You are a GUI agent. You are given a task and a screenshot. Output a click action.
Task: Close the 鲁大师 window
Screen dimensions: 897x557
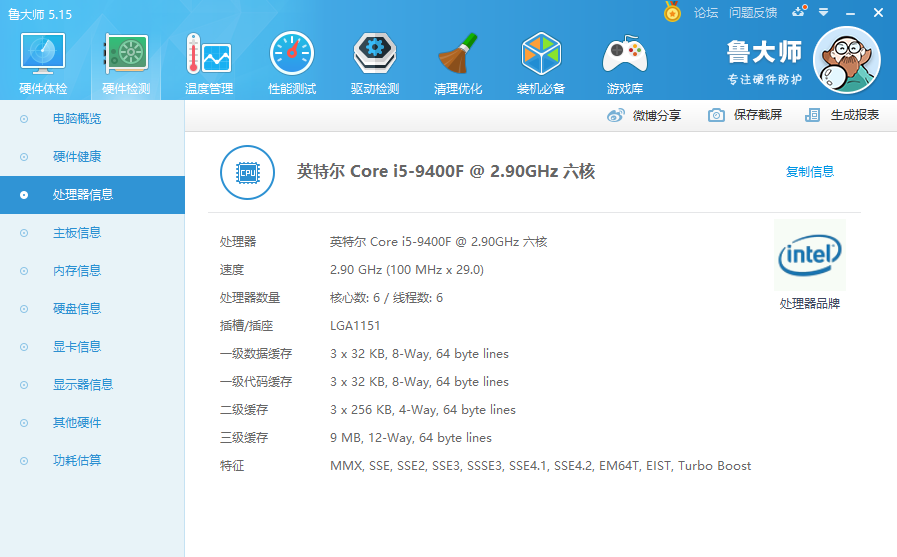[878, 13]
